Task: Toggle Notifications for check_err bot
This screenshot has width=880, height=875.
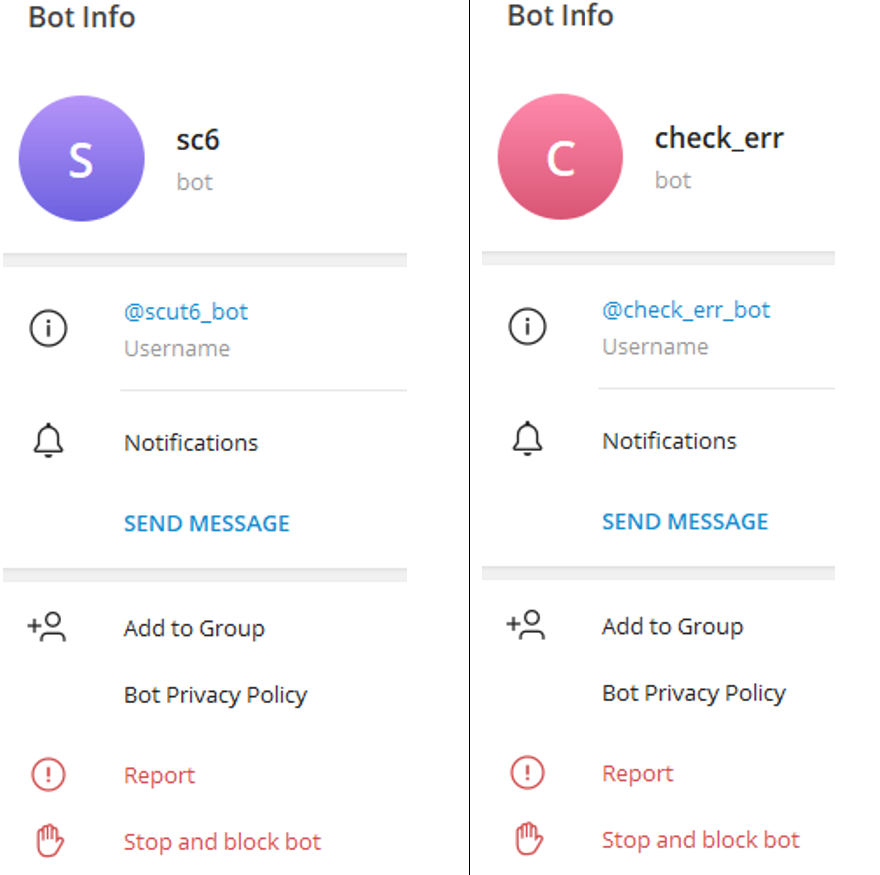Action: (x=668, y=440)
